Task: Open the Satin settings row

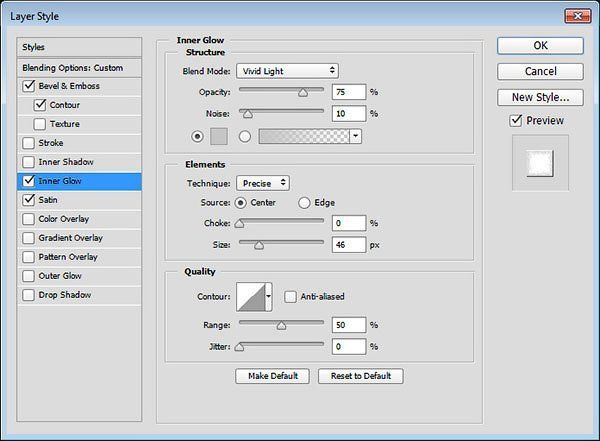Action: click(x=79, y=200)
